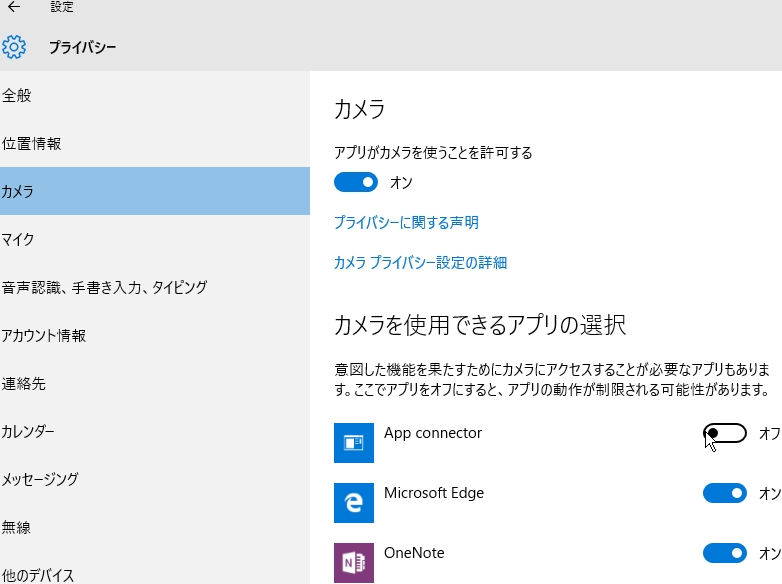782x584 pixels.
Task: Click the App connector label text
Action: click(x=432, y=433)
